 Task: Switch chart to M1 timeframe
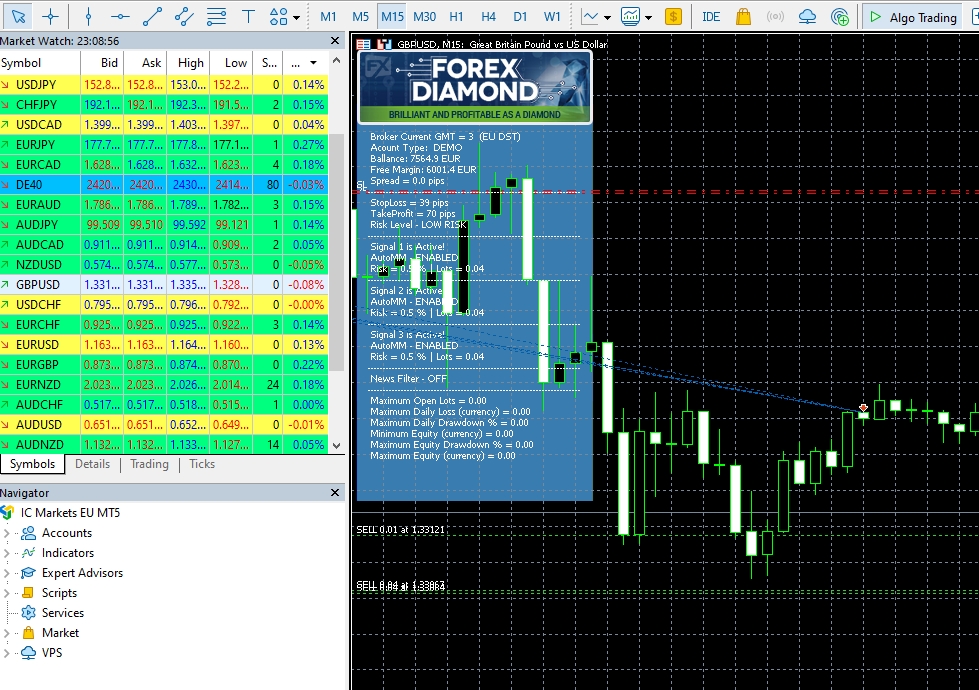tap(328, 17)
